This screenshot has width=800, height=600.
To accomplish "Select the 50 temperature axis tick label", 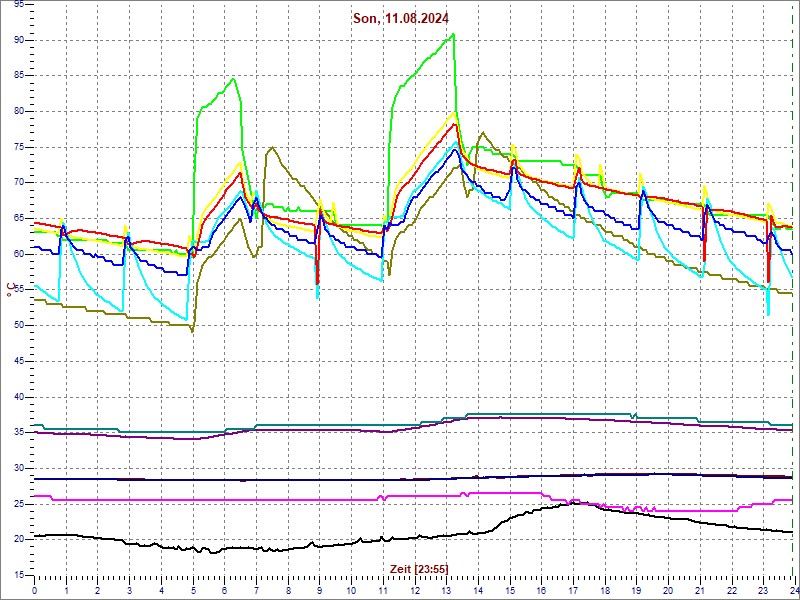I will point(18,326).
